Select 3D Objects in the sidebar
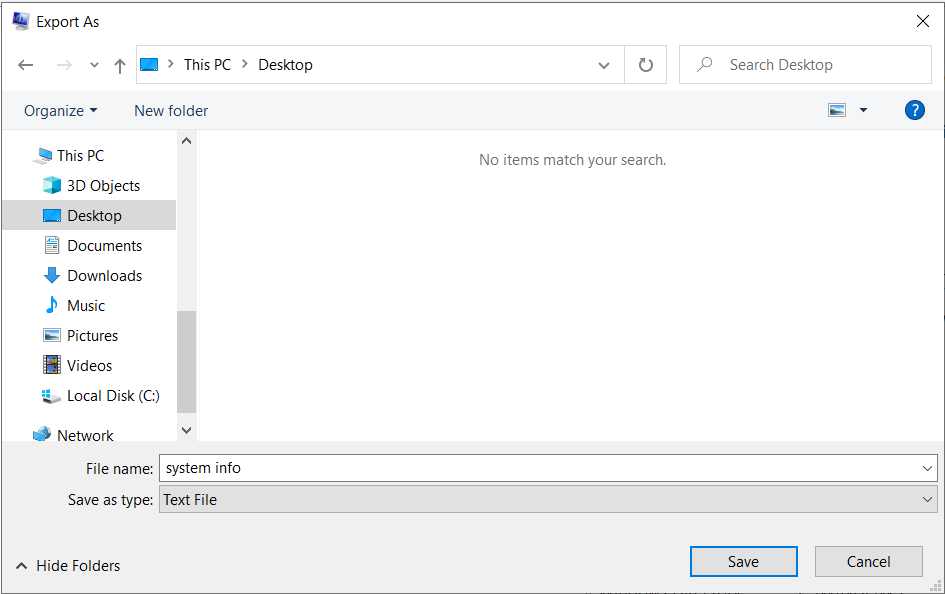 pyautogui.click(x=102, y=186)
